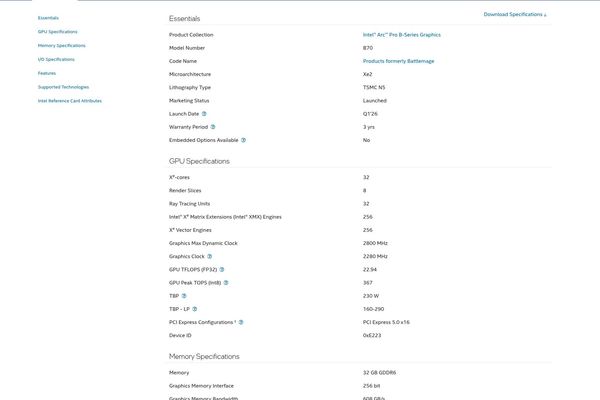Click the TBP - LP info icon

(x=194, y=309)
